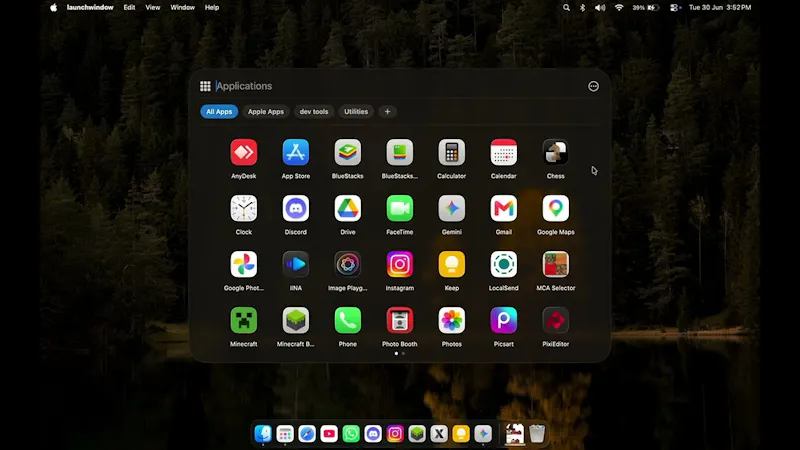
Task: Open the Phone app
Action: click(347, 320)
